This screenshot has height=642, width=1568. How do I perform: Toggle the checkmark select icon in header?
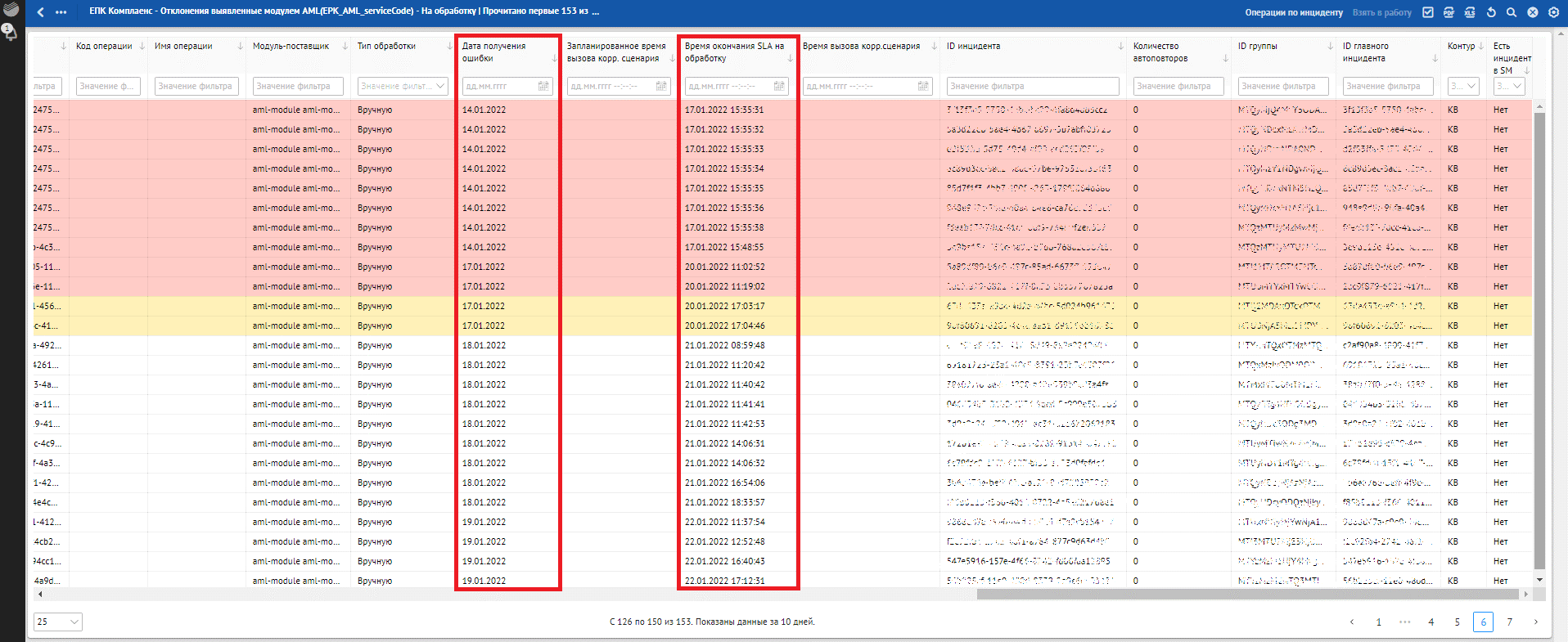(1428, 12)
